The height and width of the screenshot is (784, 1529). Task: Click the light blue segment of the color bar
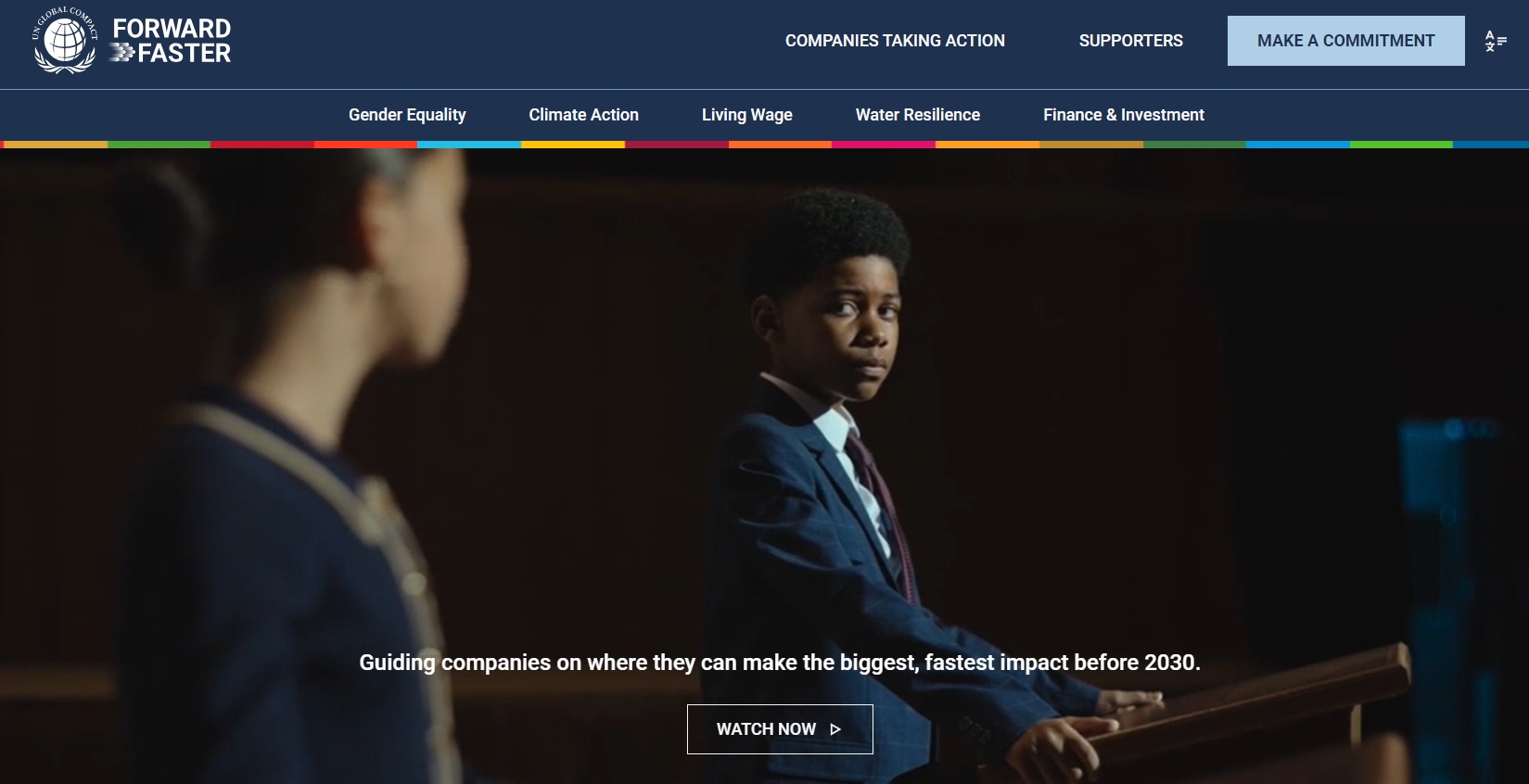click(x=469, y=145)
